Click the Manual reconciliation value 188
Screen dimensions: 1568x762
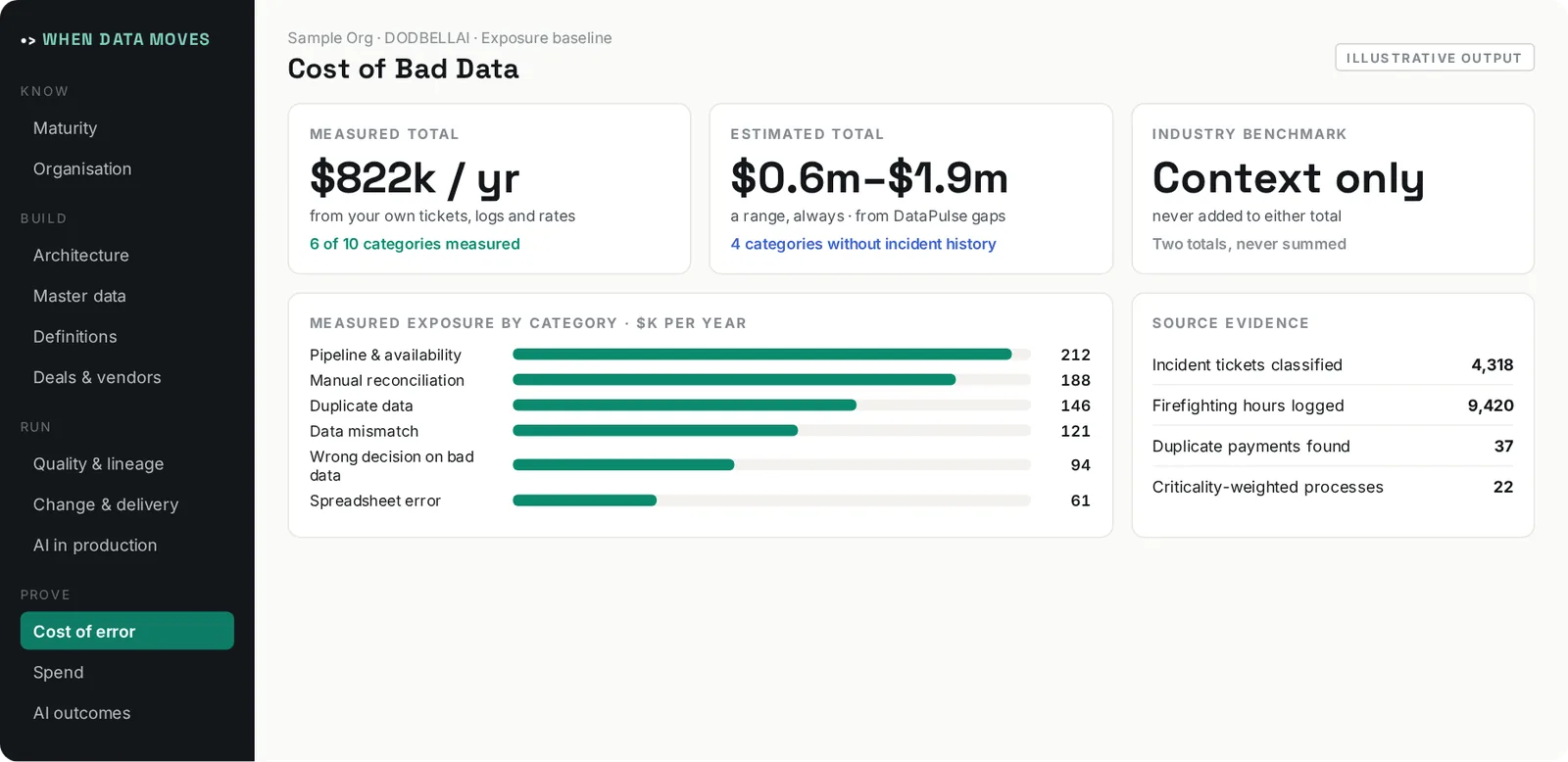[x=1075, y=380]
